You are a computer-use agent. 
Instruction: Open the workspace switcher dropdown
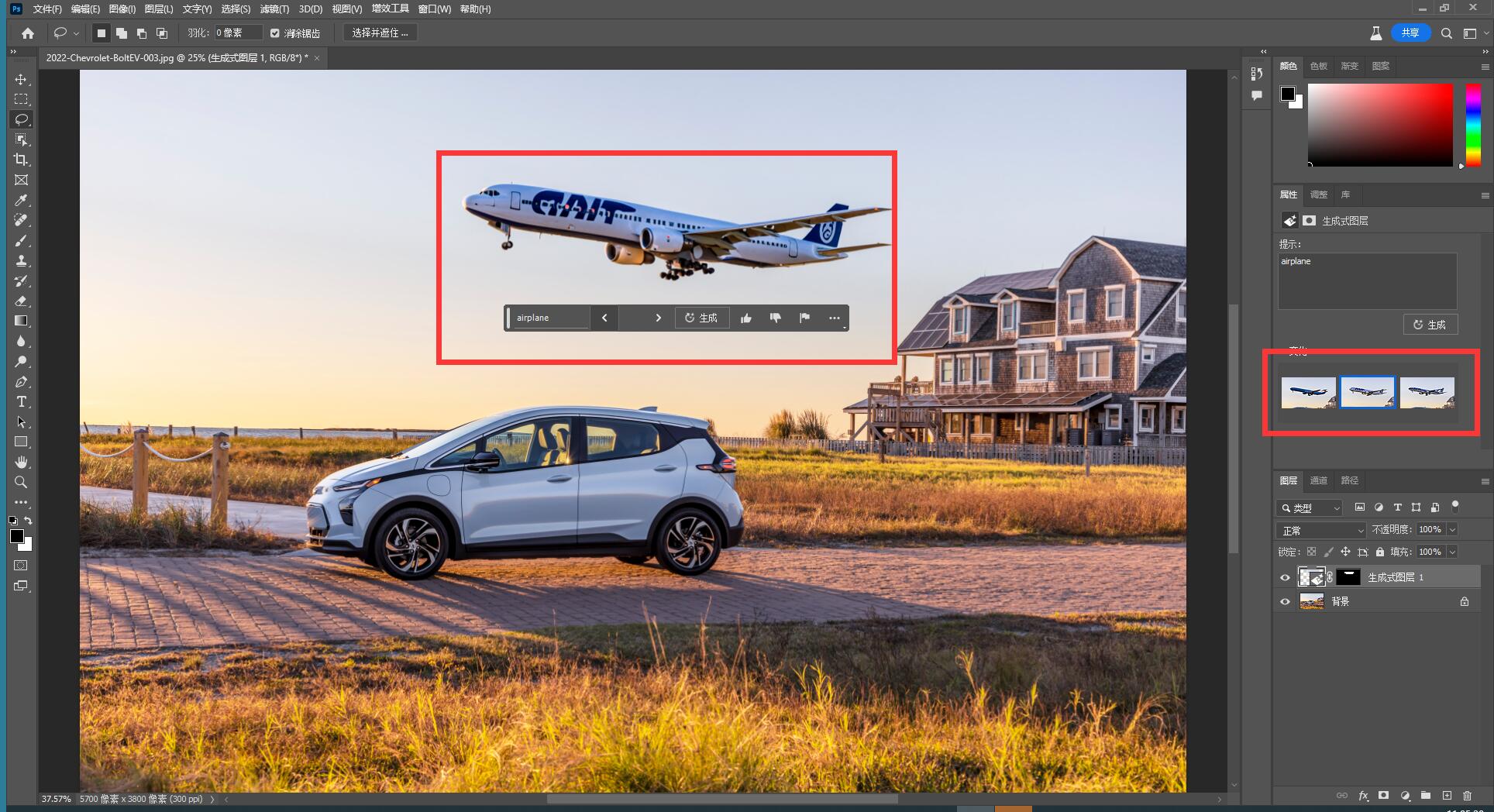[1473, 33]
